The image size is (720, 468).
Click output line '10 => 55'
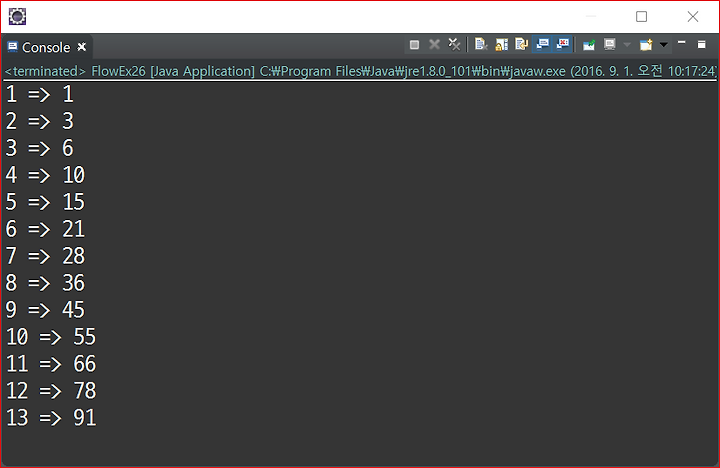point(51,337)
